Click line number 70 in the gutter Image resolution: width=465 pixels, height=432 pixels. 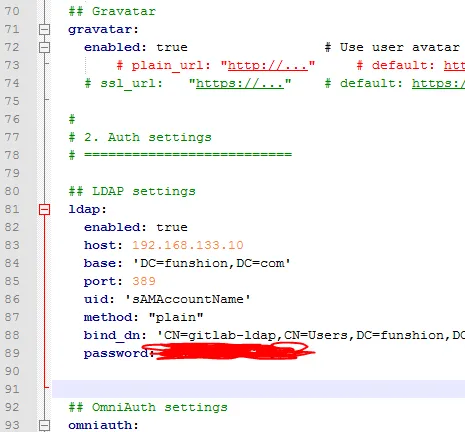12,11
